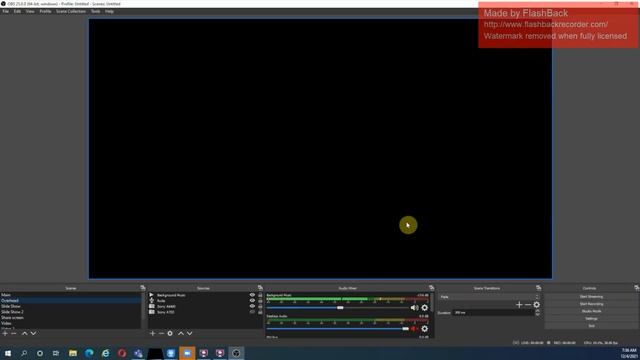Open transition properties gear
The image size is (640, 360).
pos(536,304)
